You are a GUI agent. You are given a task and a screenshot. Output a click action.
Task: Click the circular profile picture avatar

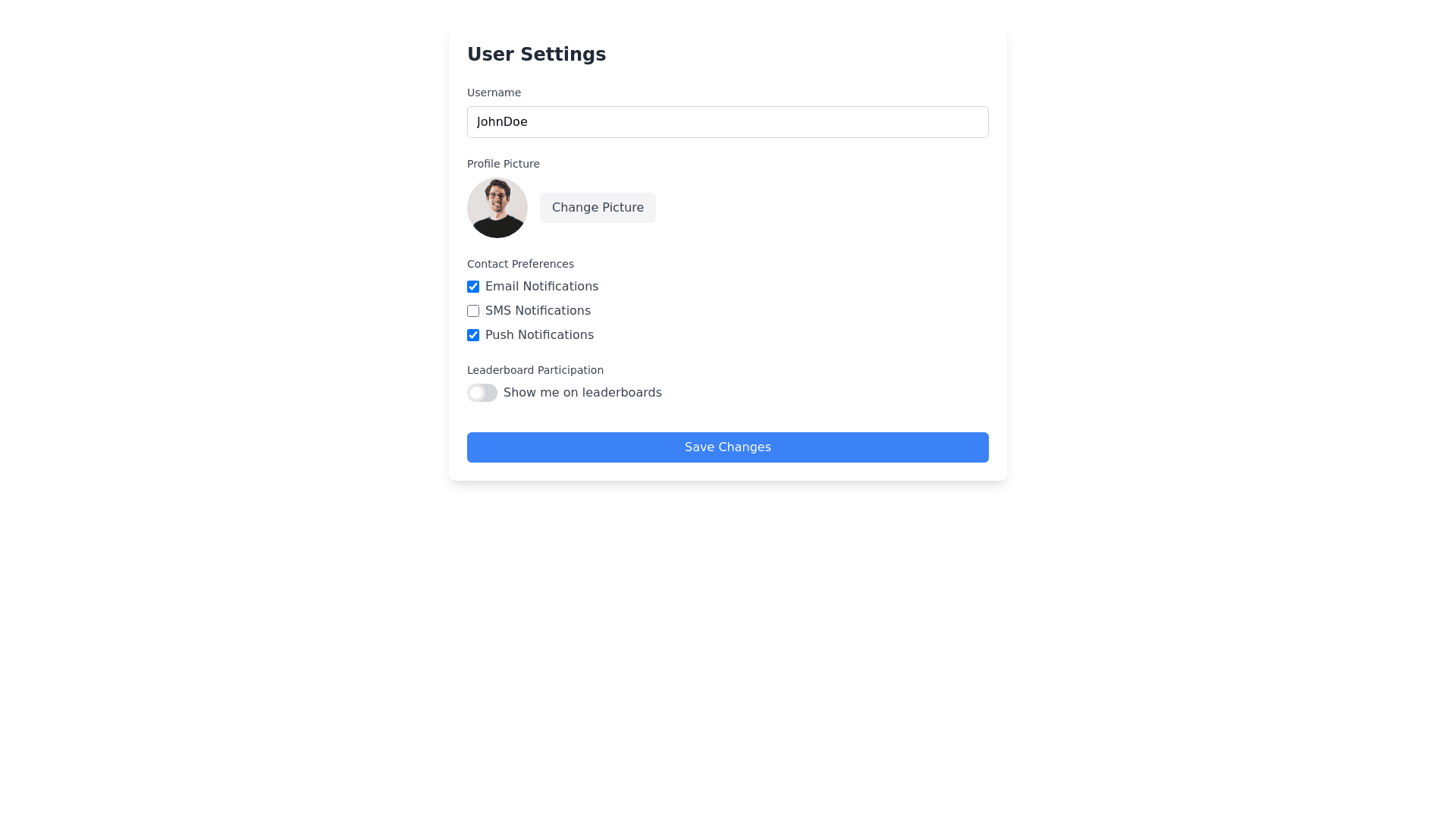tap(497, 208)
